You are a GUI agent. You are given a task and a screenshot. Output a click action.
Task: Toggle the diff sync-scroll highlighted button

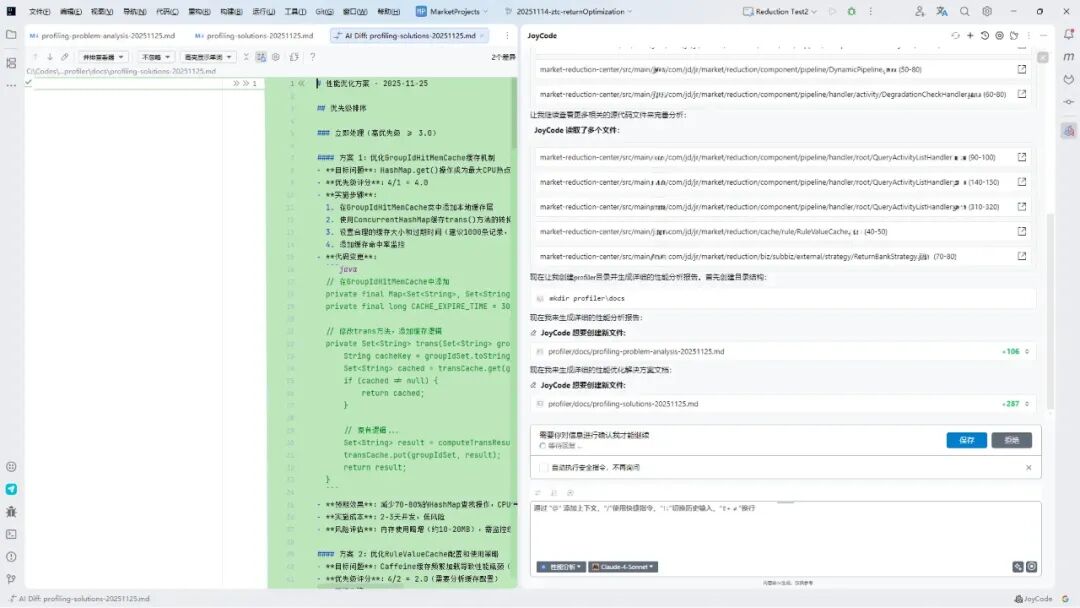[261, 57]
